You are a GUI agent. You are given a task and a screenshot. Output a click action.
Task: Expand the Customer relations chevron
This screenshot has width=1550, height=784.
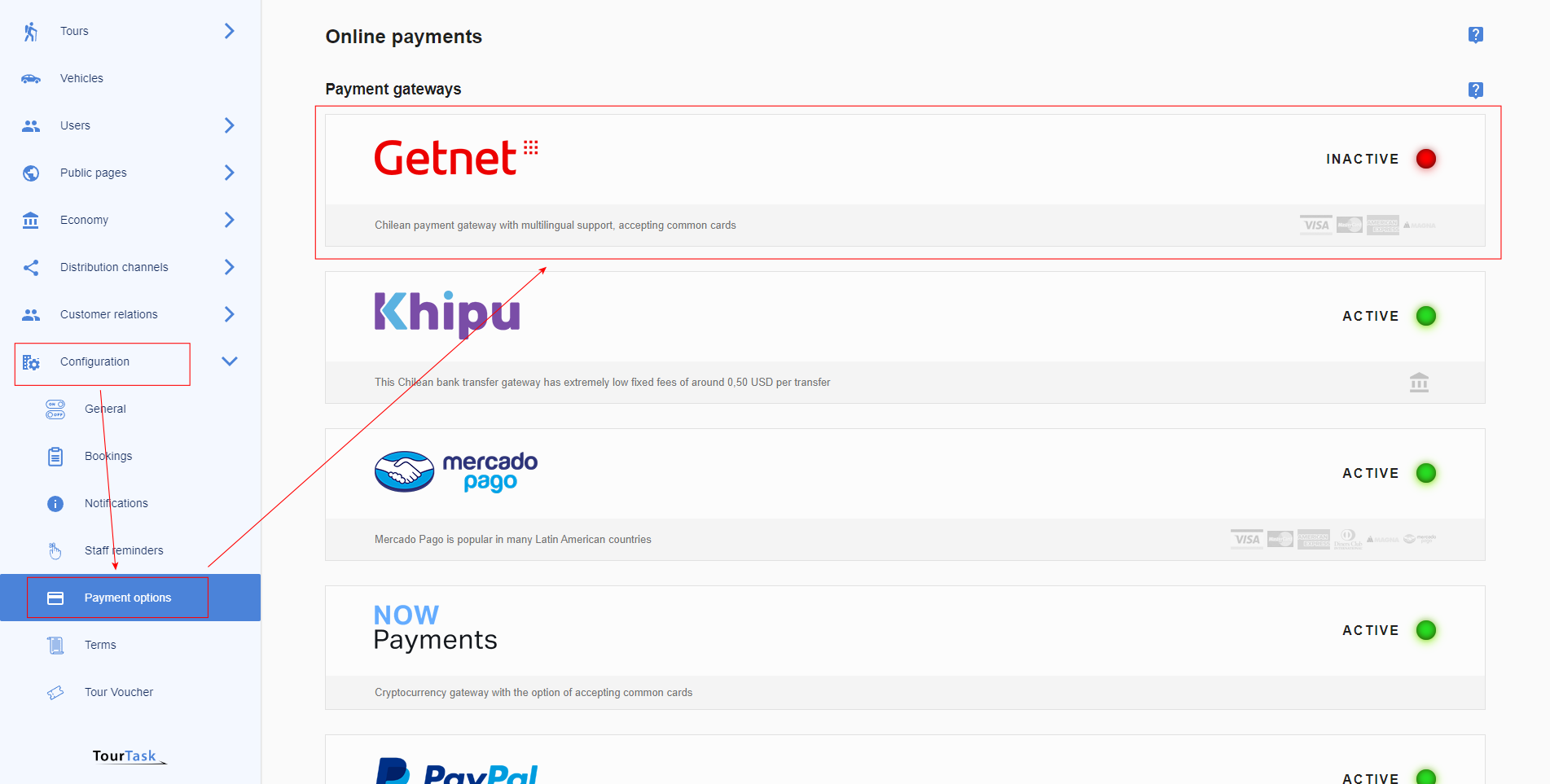tap(229, 314)
